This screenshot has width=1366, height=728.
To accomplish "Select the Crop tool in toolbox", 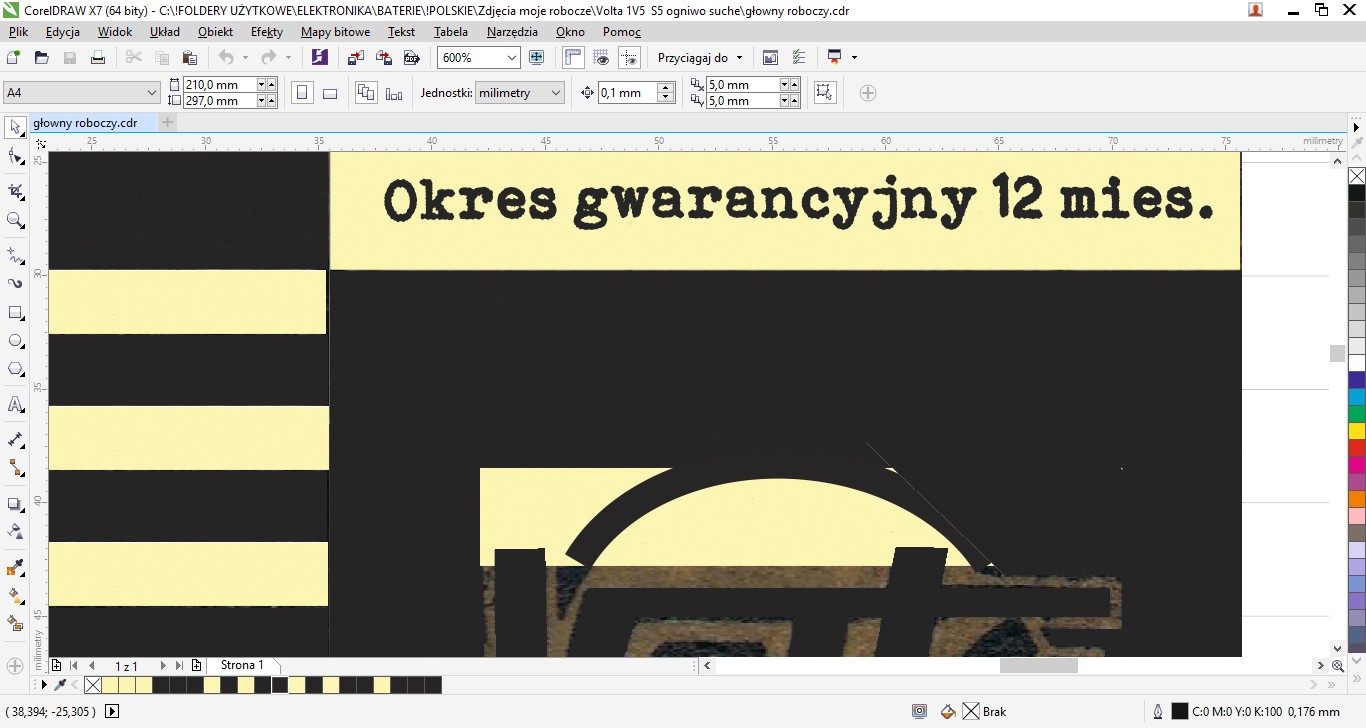I will pos(15,191).
